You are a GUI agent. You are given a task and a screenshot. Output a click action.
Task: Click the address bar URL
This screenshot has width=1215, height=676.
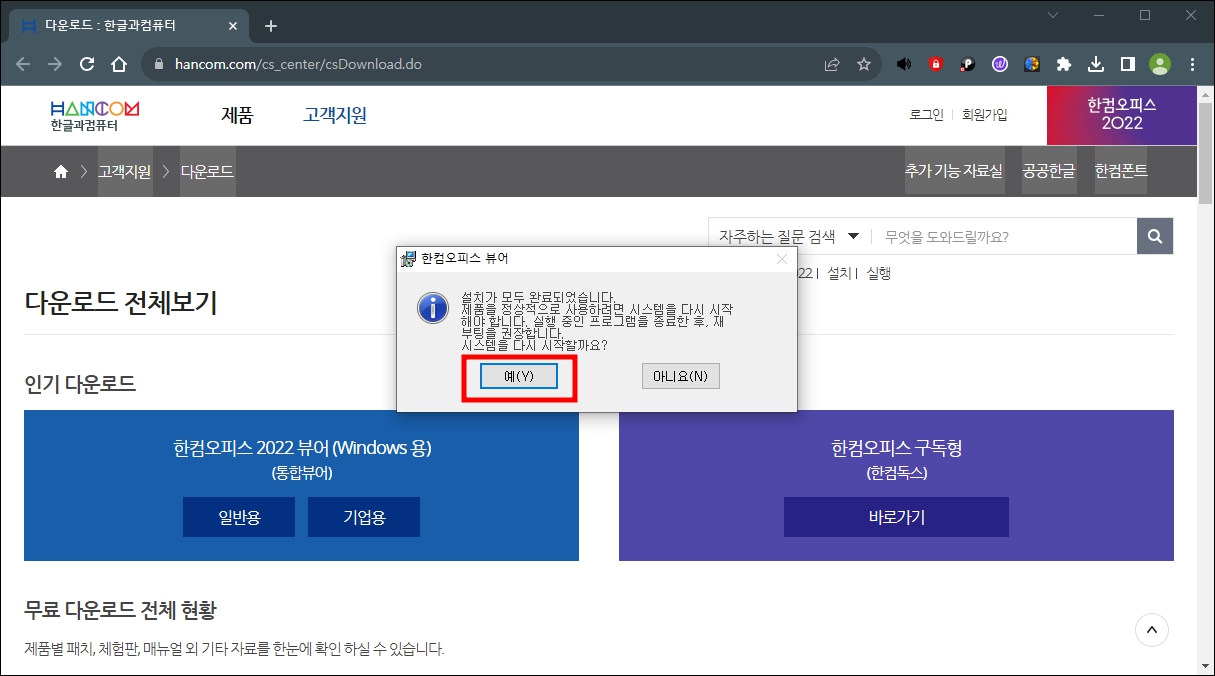coord(298,64)
